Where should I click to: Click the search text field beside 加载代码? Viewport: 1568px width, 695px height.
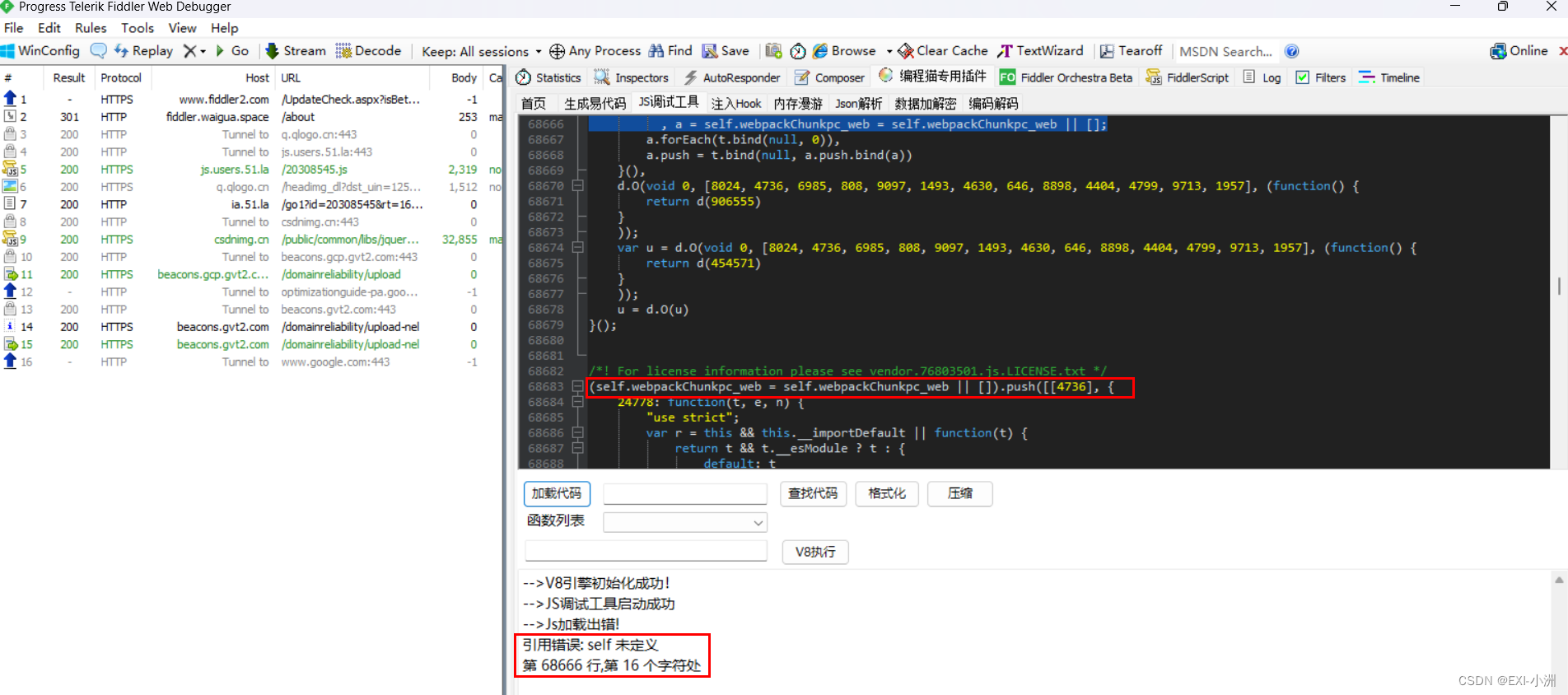click(x=685, y=493)
